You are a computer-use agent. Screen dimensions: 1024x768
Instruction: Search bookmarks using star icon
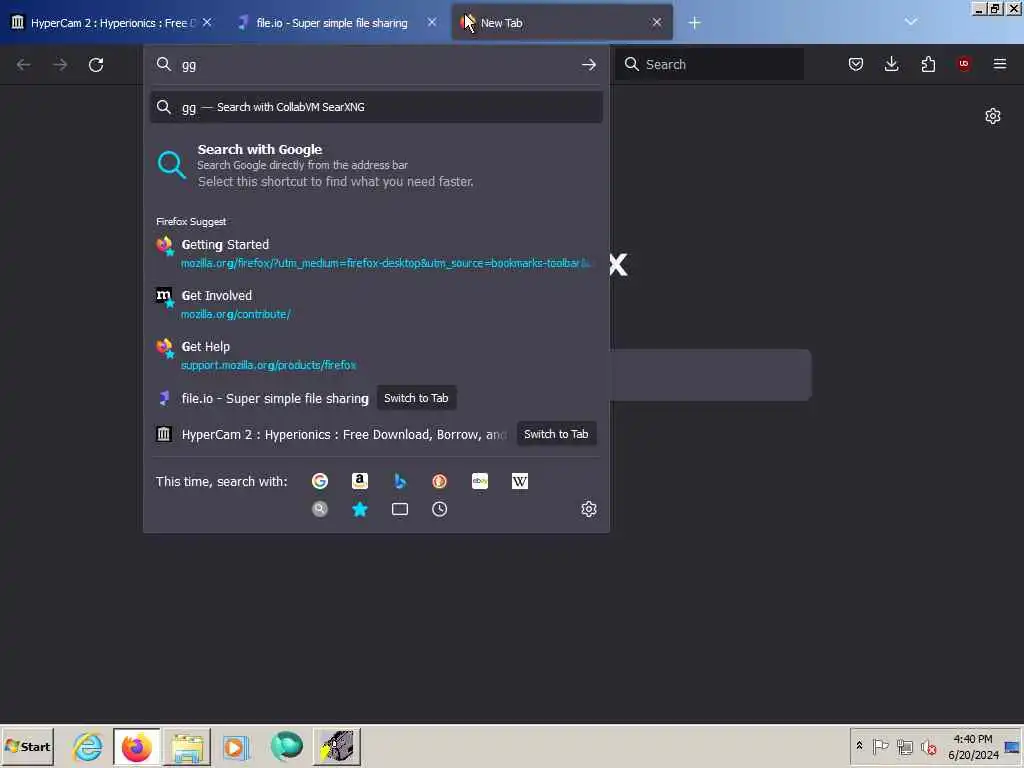(360, 509)
